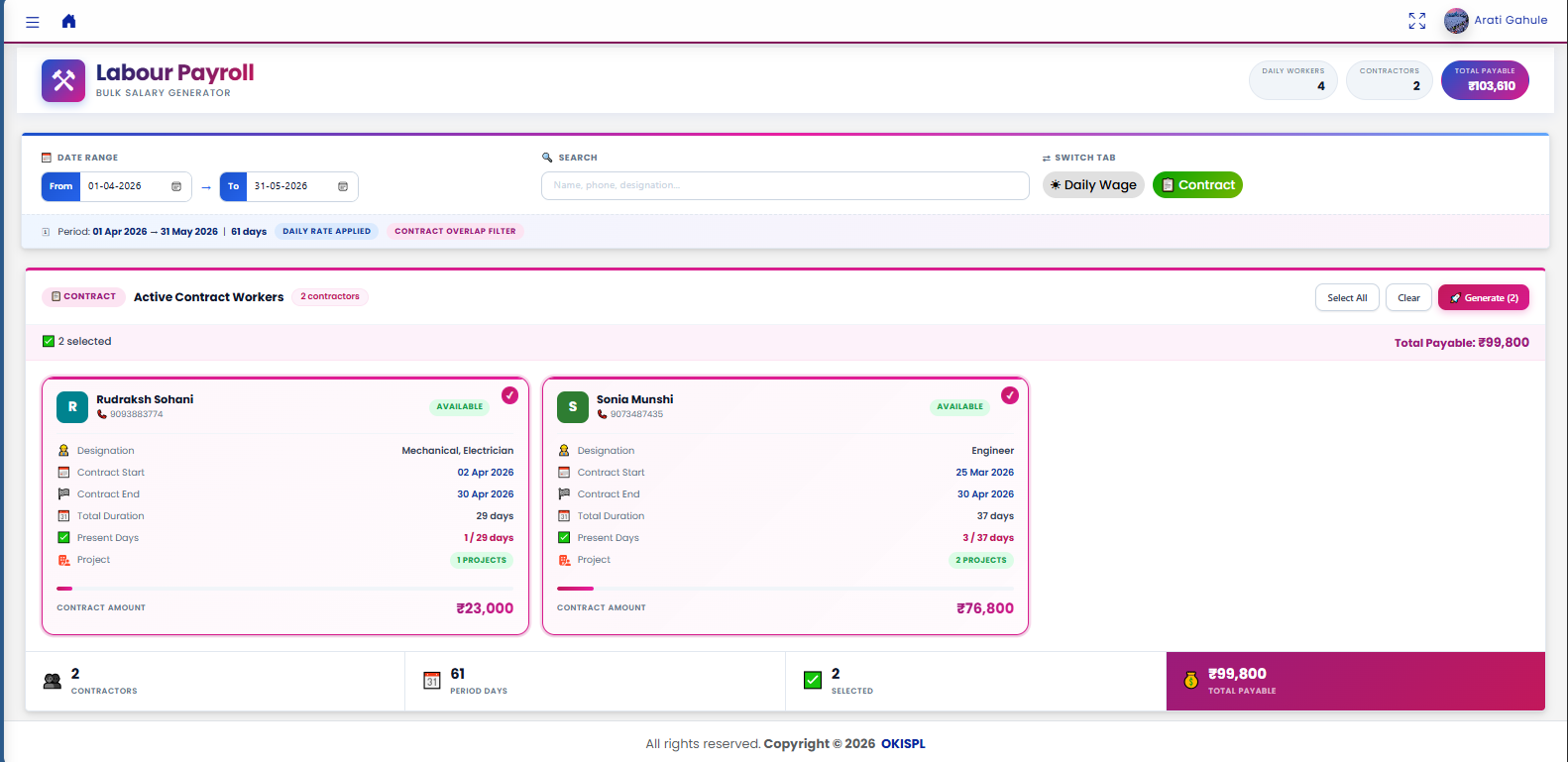
Task: Toggle fullscreen expand icon
Action: [1417, 21]
